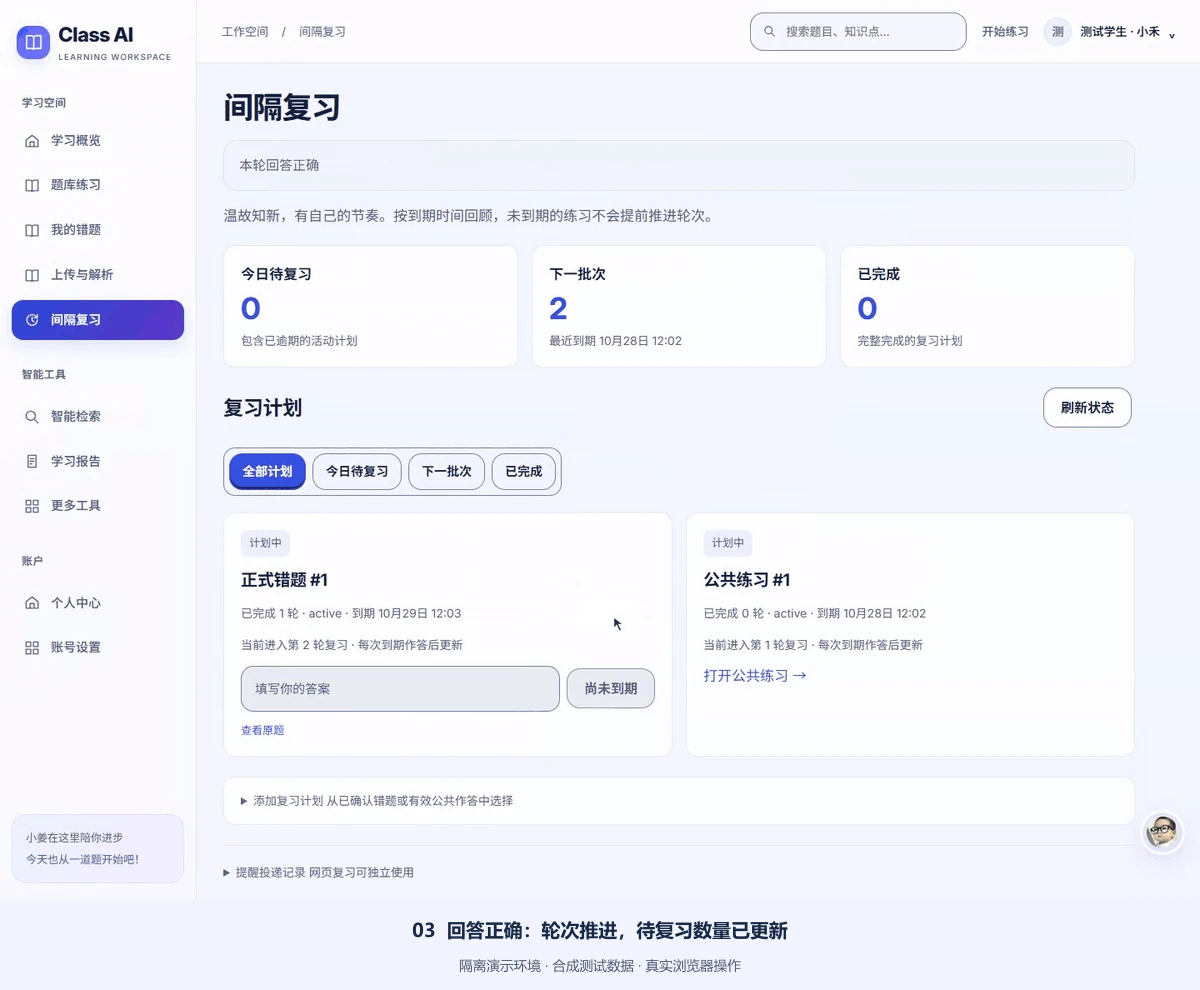Open the user account dropdown arrow

[1172, 35]
